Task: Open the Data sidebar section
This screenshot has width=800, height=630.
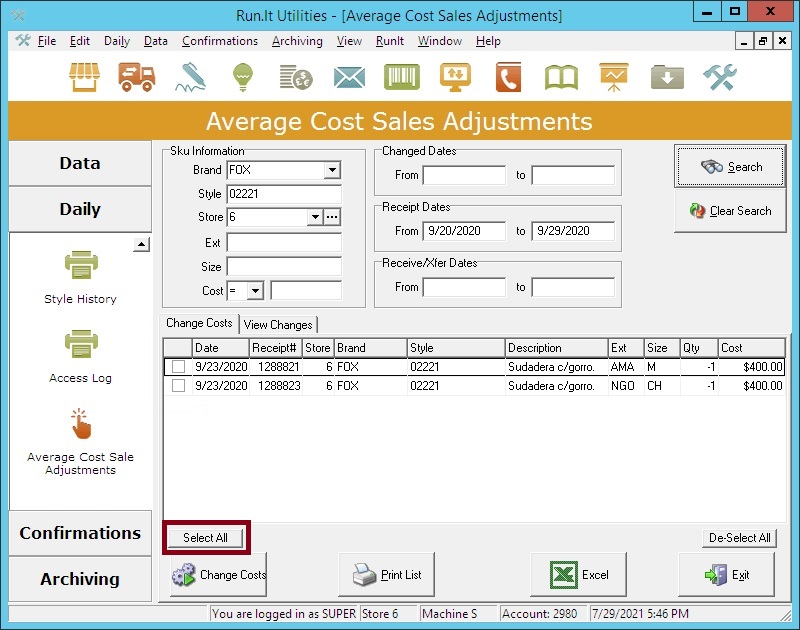Action: coord(80,163)
